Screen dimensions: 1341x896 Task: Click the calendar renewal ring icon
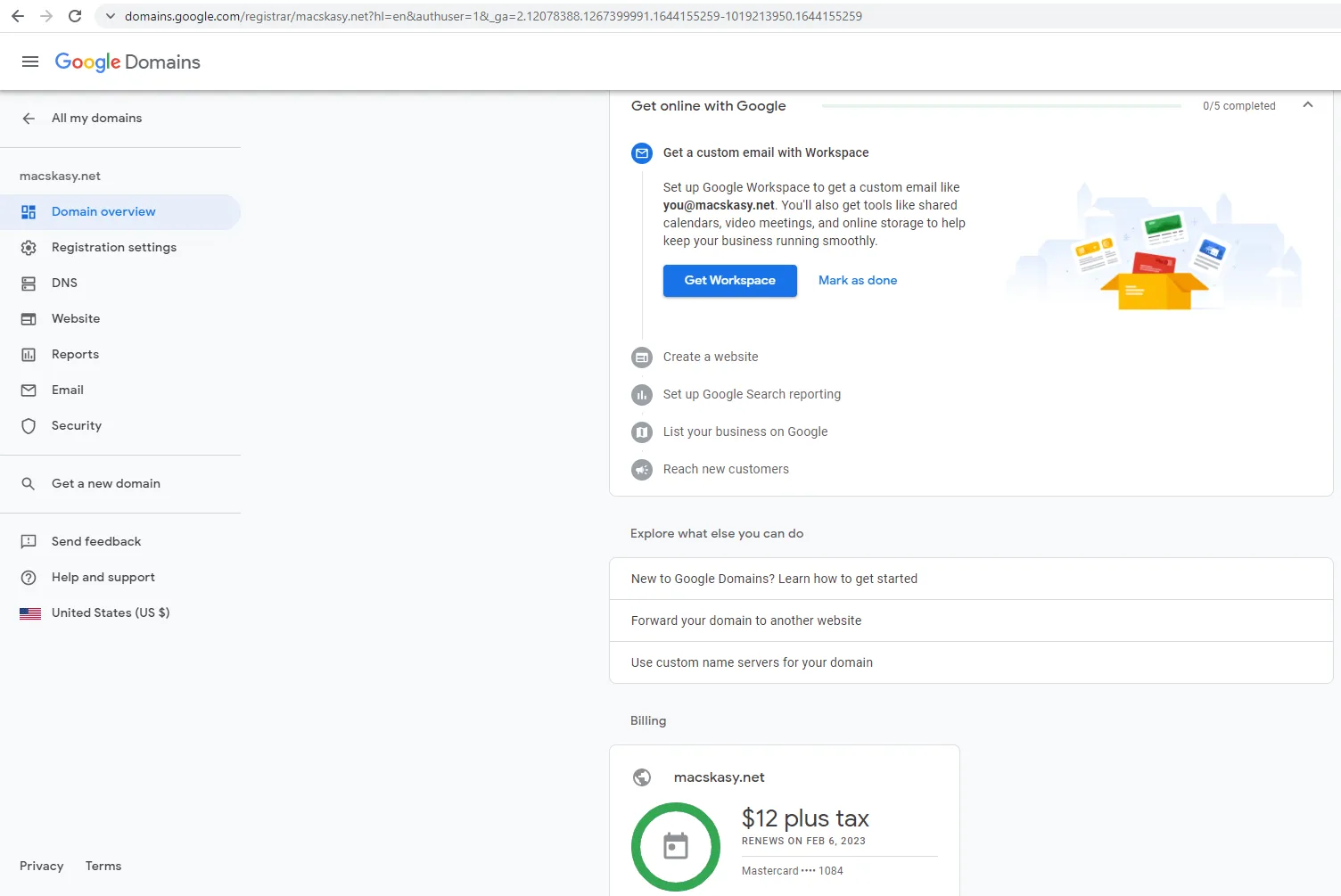coord(676,846)
